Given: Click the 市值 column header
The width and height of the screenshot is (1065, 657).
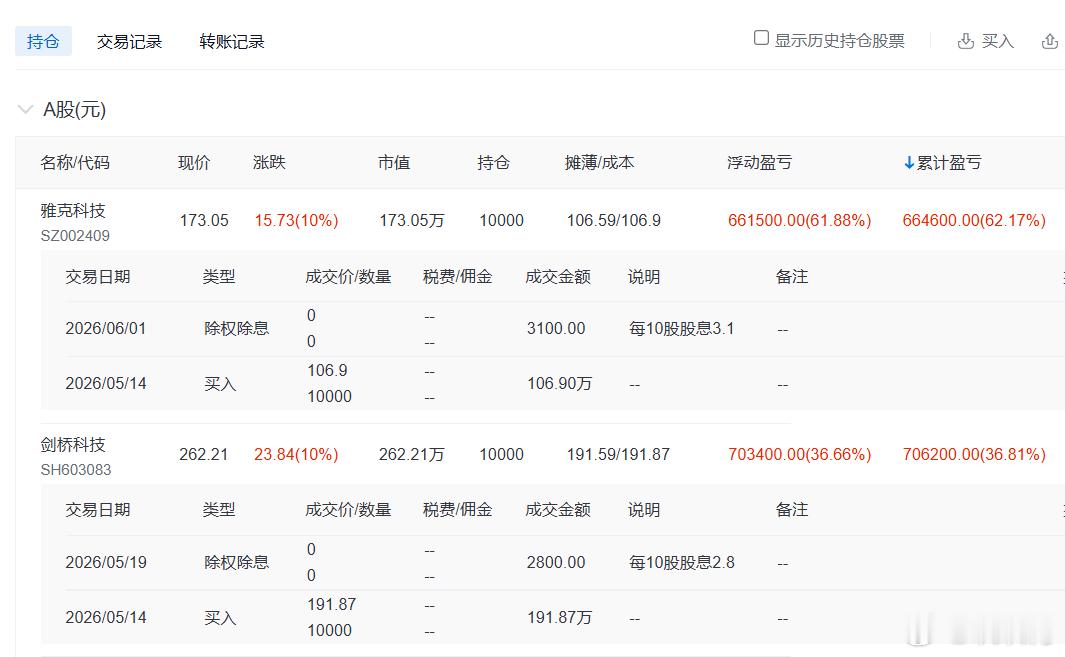Looking at the screenshot, I should click(394, 163).
